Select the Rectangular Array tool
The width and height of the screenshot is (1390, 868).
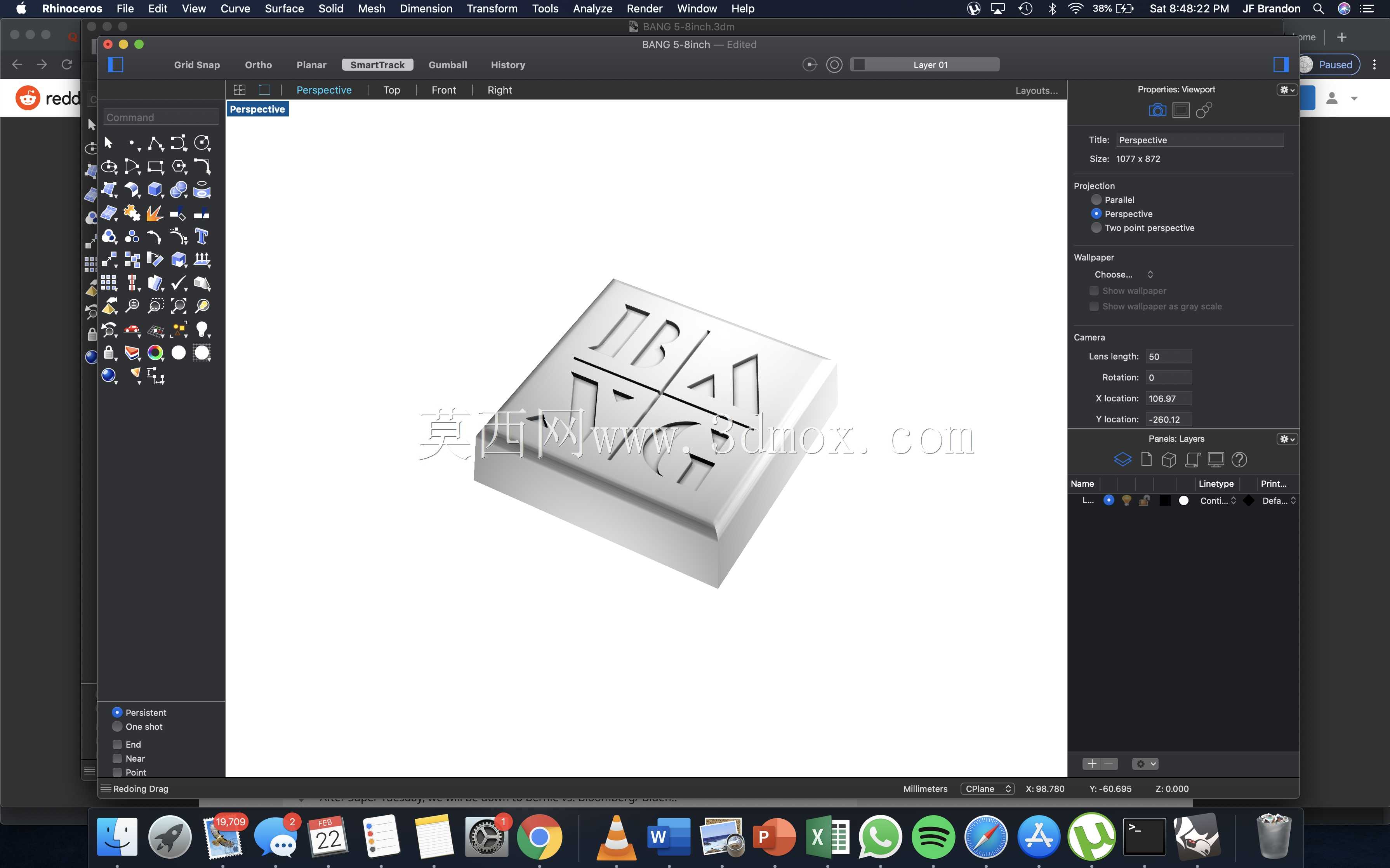108,283
